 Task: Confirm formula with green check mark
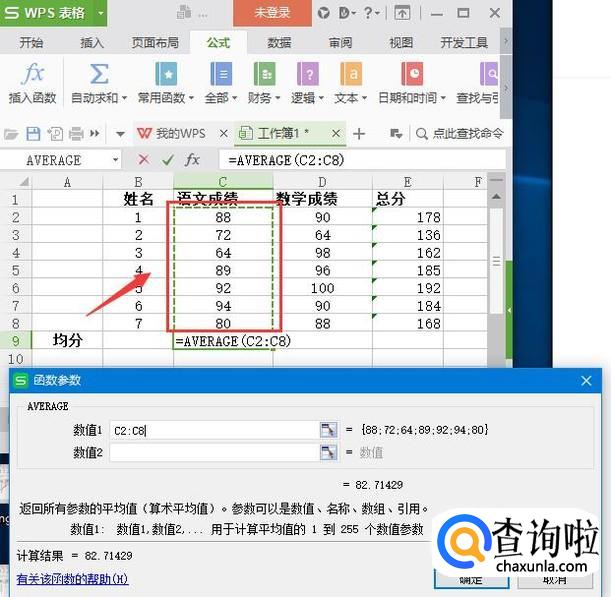click(x=168, y=159)
